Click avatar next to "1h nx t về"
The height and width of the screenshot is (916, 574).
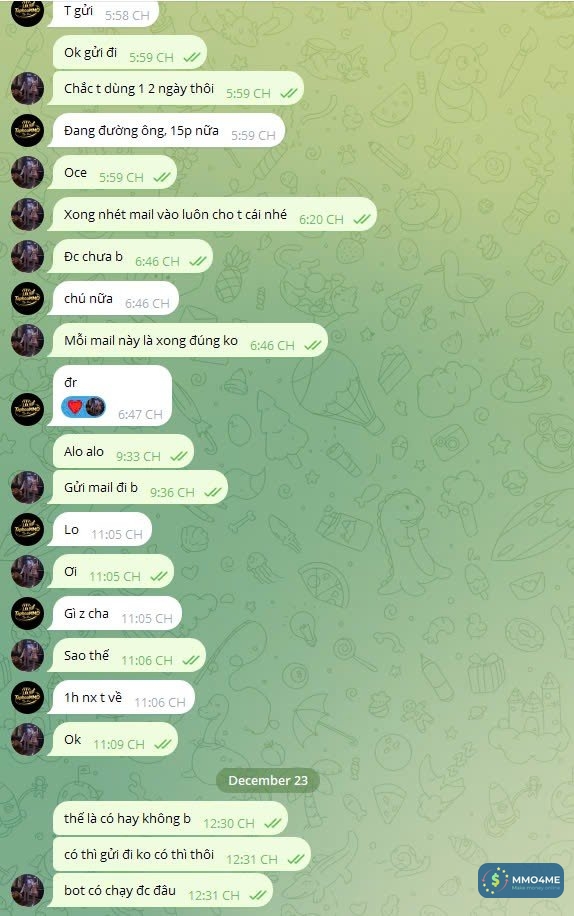tap(27, 698)
